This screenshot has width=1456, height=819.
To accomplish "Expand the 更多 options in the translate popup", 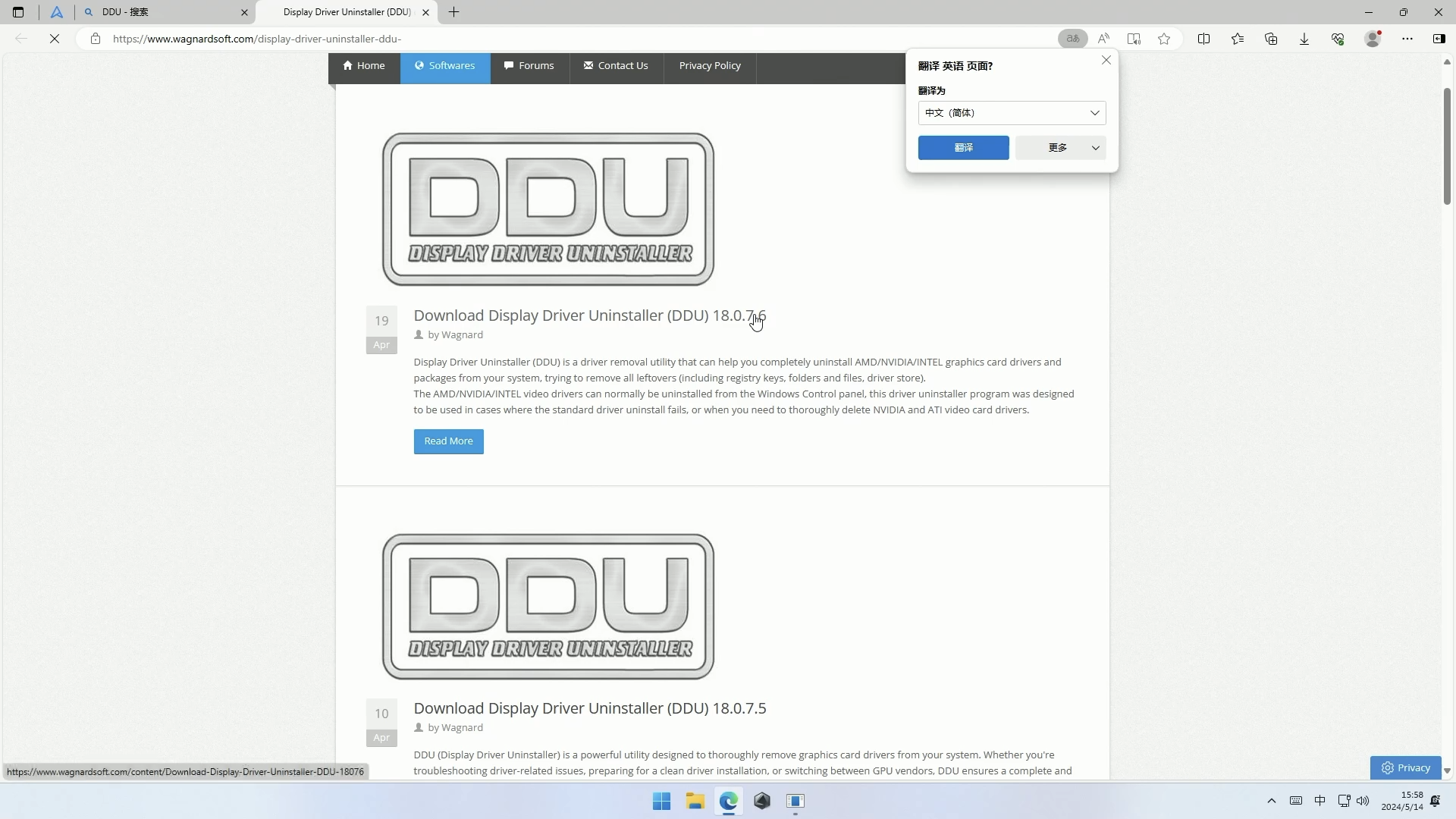I will tap(1060, 148).
